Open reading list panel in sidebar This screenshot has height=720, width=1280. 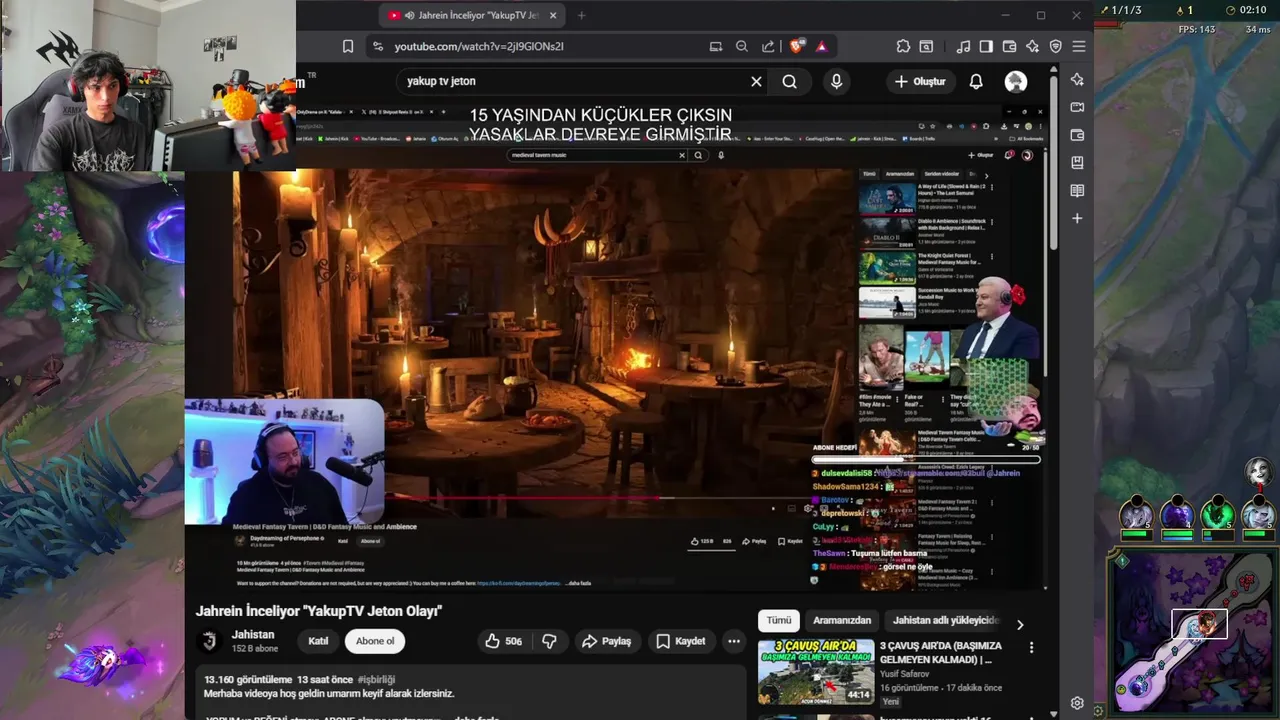(1077, 190)
